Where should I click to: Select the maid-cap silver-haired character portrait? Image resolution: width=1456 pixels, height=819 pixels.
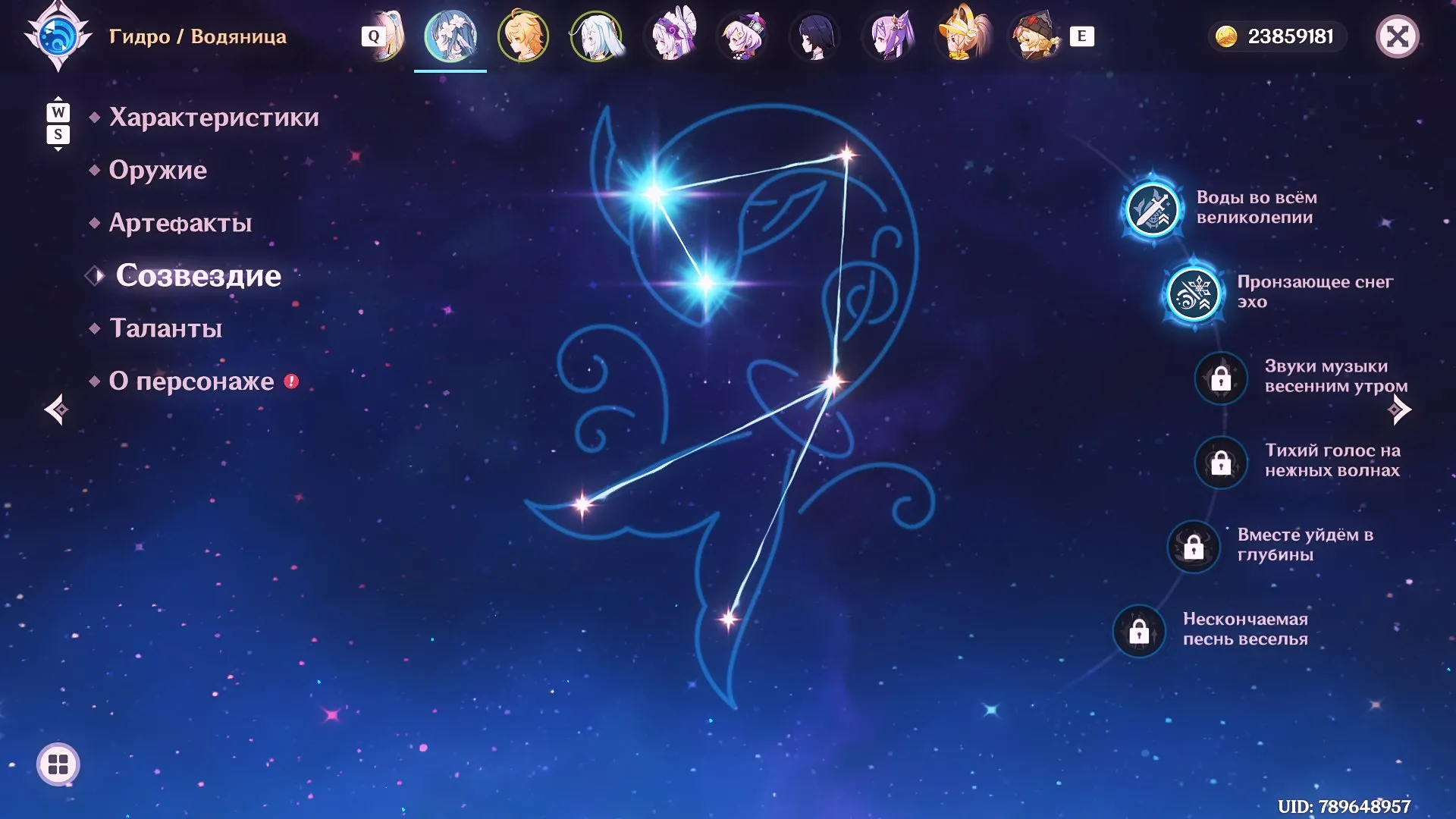pyautogui.click(x=670, y=36)
